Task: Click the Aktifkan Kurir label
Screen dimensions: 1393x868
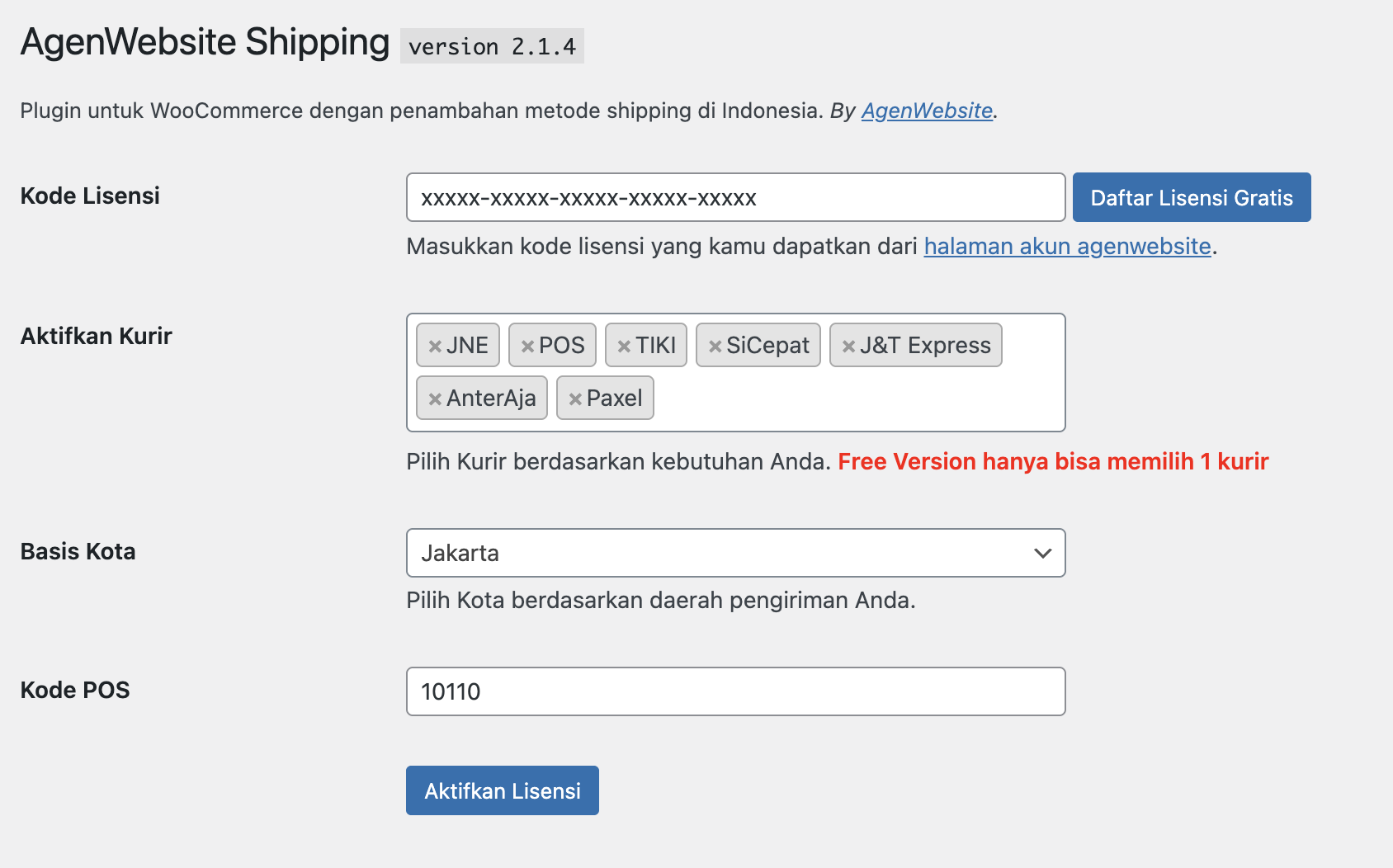Action: pos(96,336)
